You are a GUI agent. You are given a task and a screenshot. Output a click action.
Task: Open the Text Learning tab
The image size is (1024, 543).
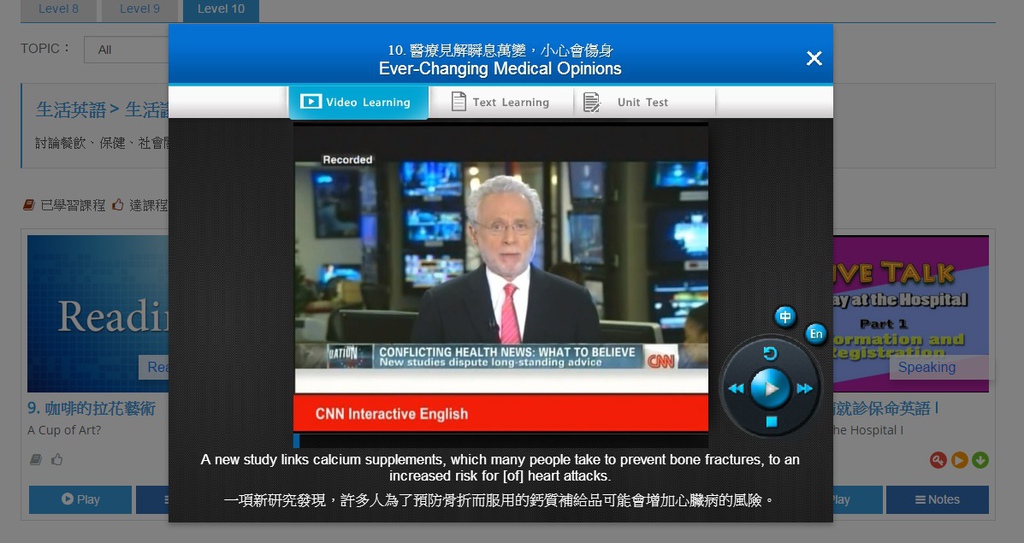point(501,102)
